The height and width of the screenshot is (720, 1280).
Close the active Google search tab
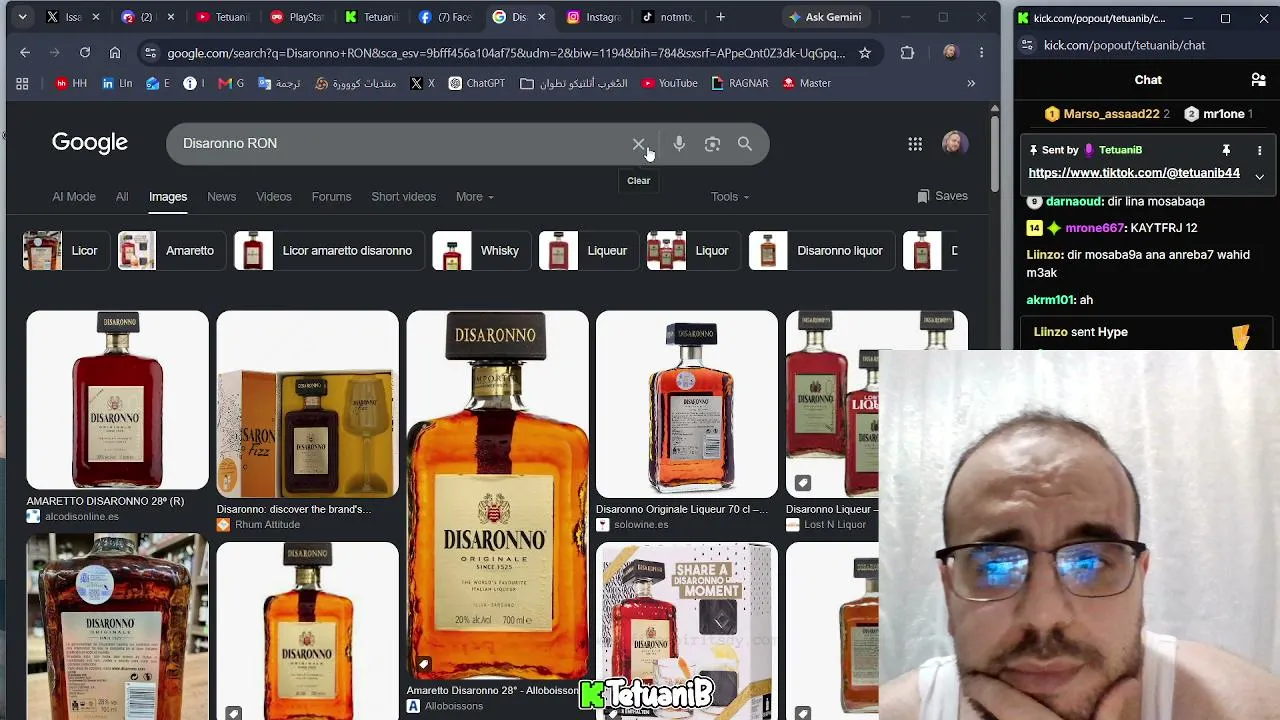[x=541, y=17]
